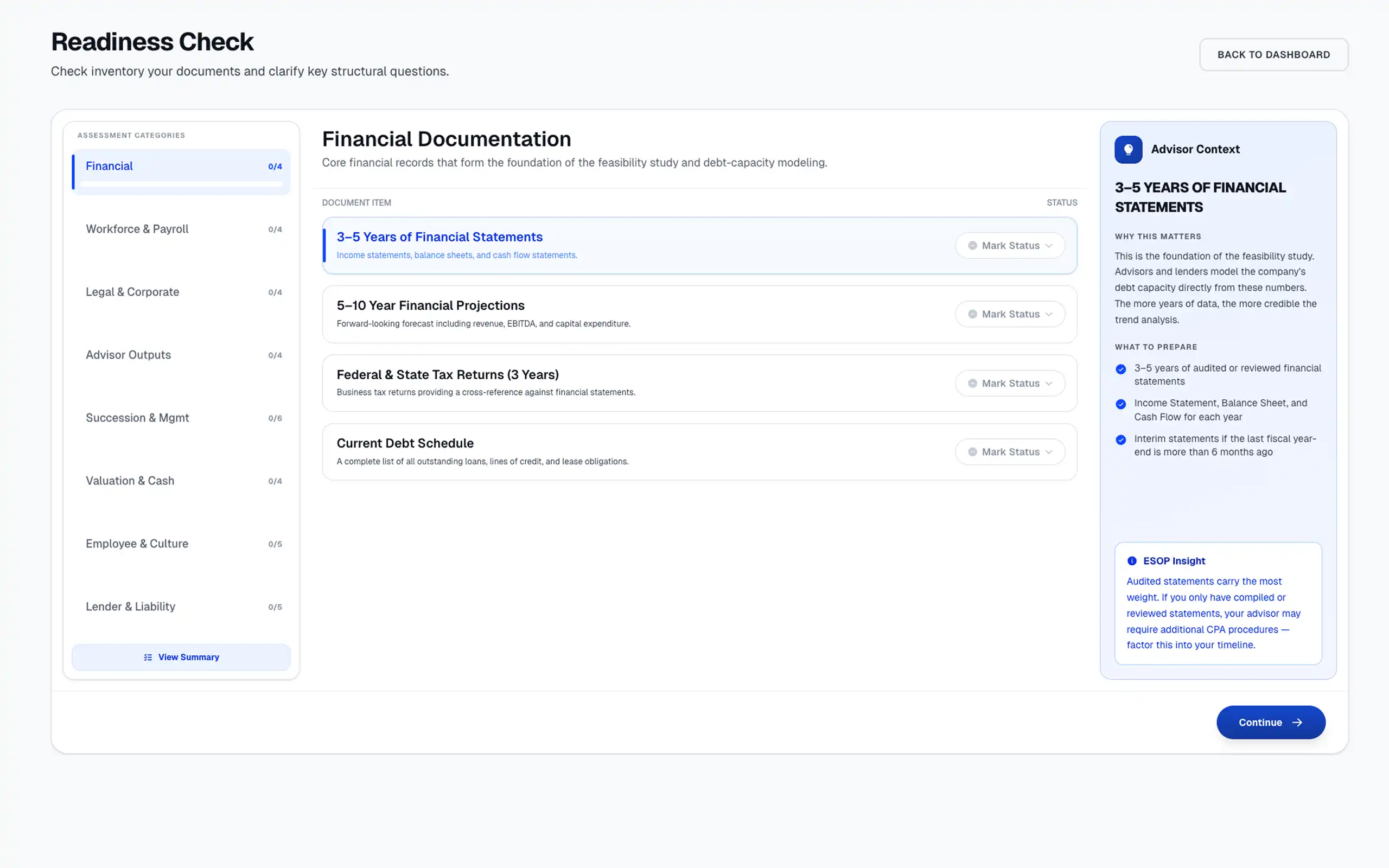Screen dimensions: 1389x868
Task: Click checkmark beside audited or reviewed statements
Action: pos(1120,369)
